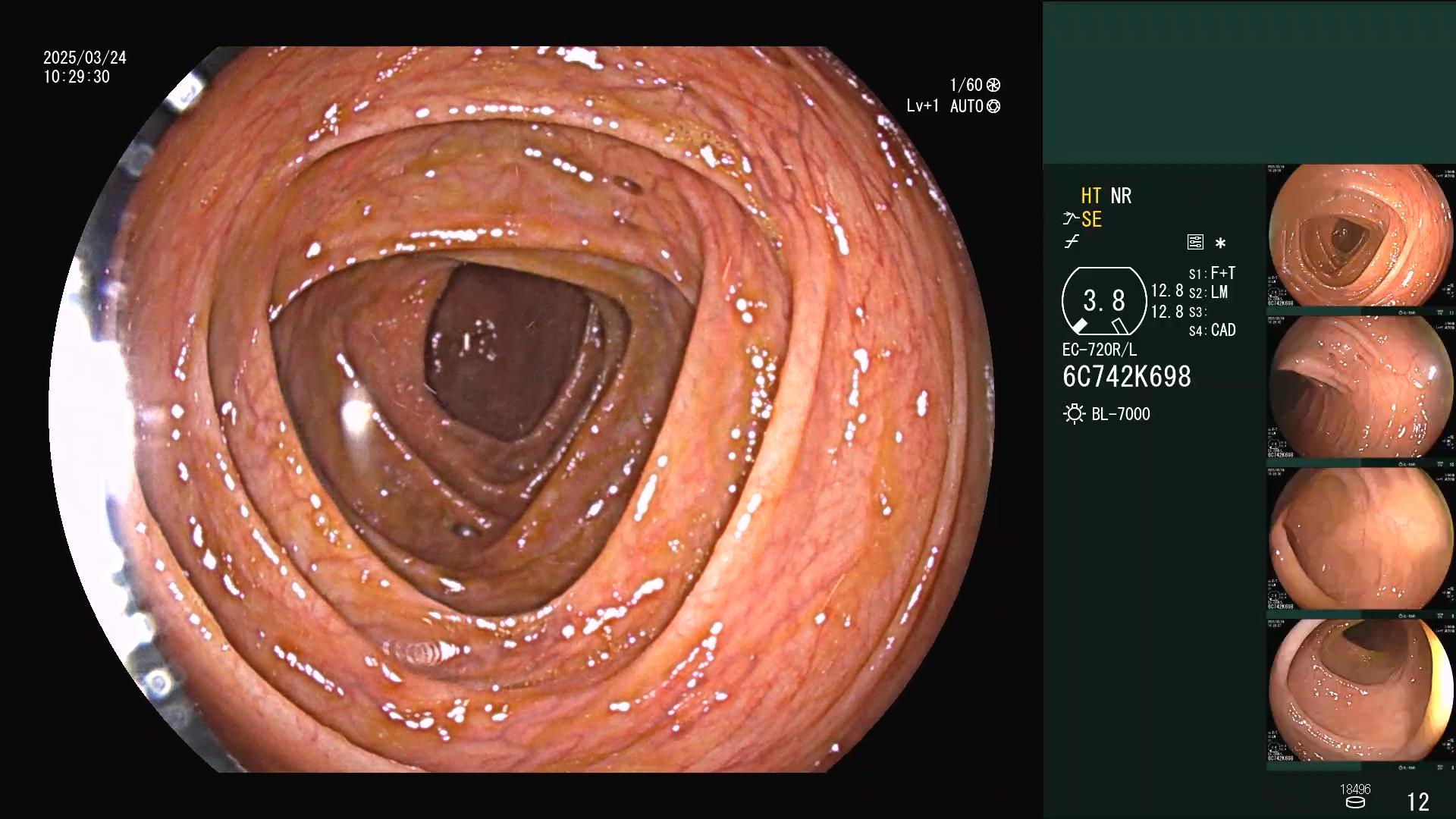
Task: Open the fourth captured thumbnail at bottom
Action: point(1361,691)
